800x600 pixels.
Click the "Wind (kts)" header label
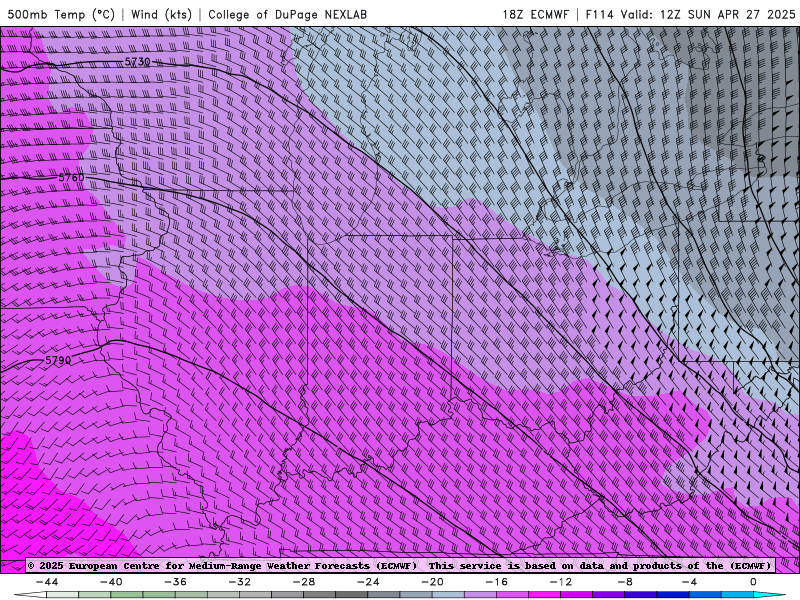tap(161, 14)
